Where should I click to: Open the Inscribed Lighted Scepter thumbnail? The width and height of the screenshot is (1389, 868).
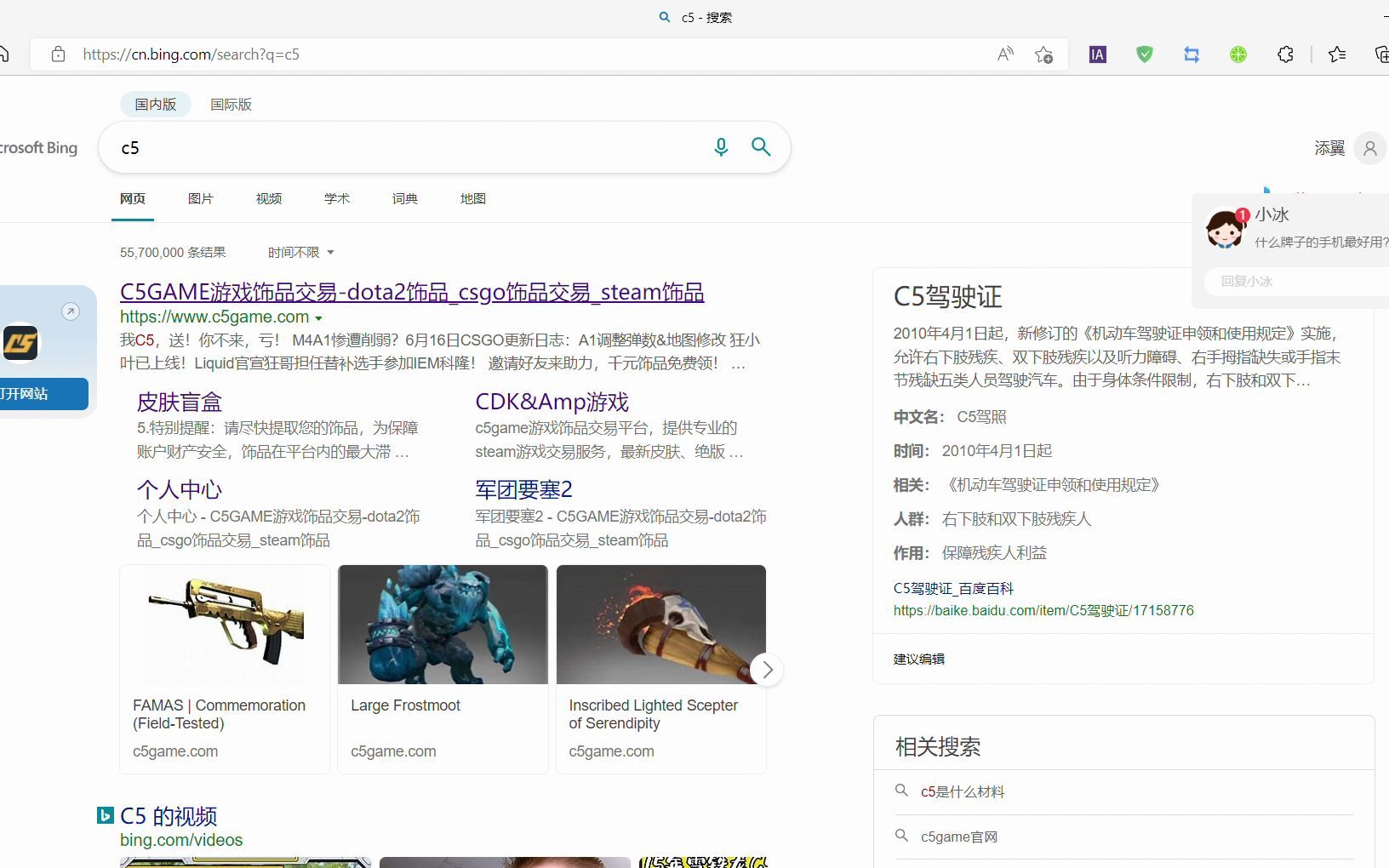click(661, 625)
